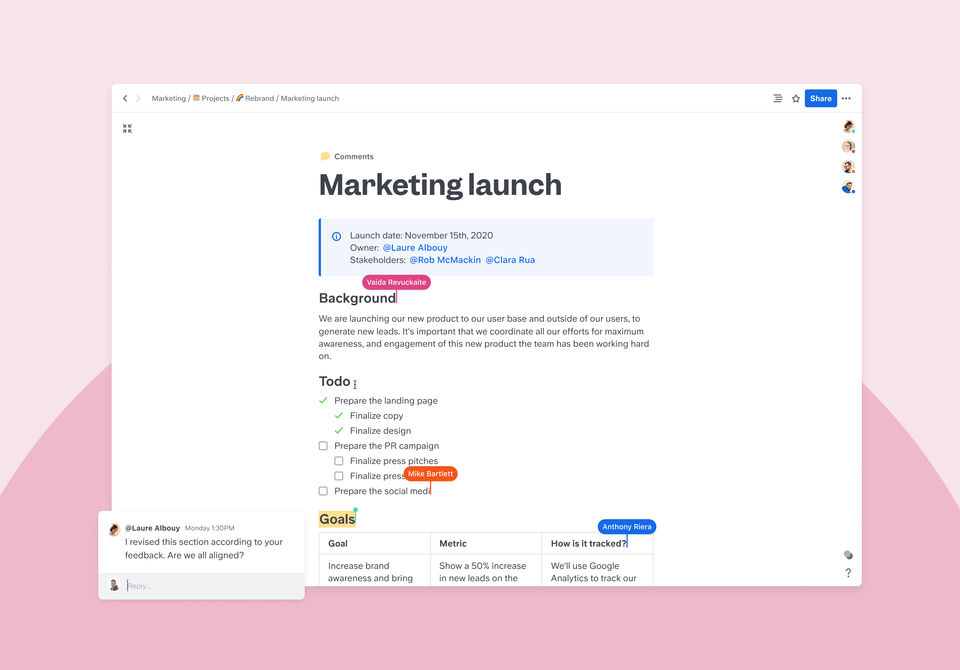Click the Anthony Riera cursor tag
960x670 pixels.
point(626,527)
